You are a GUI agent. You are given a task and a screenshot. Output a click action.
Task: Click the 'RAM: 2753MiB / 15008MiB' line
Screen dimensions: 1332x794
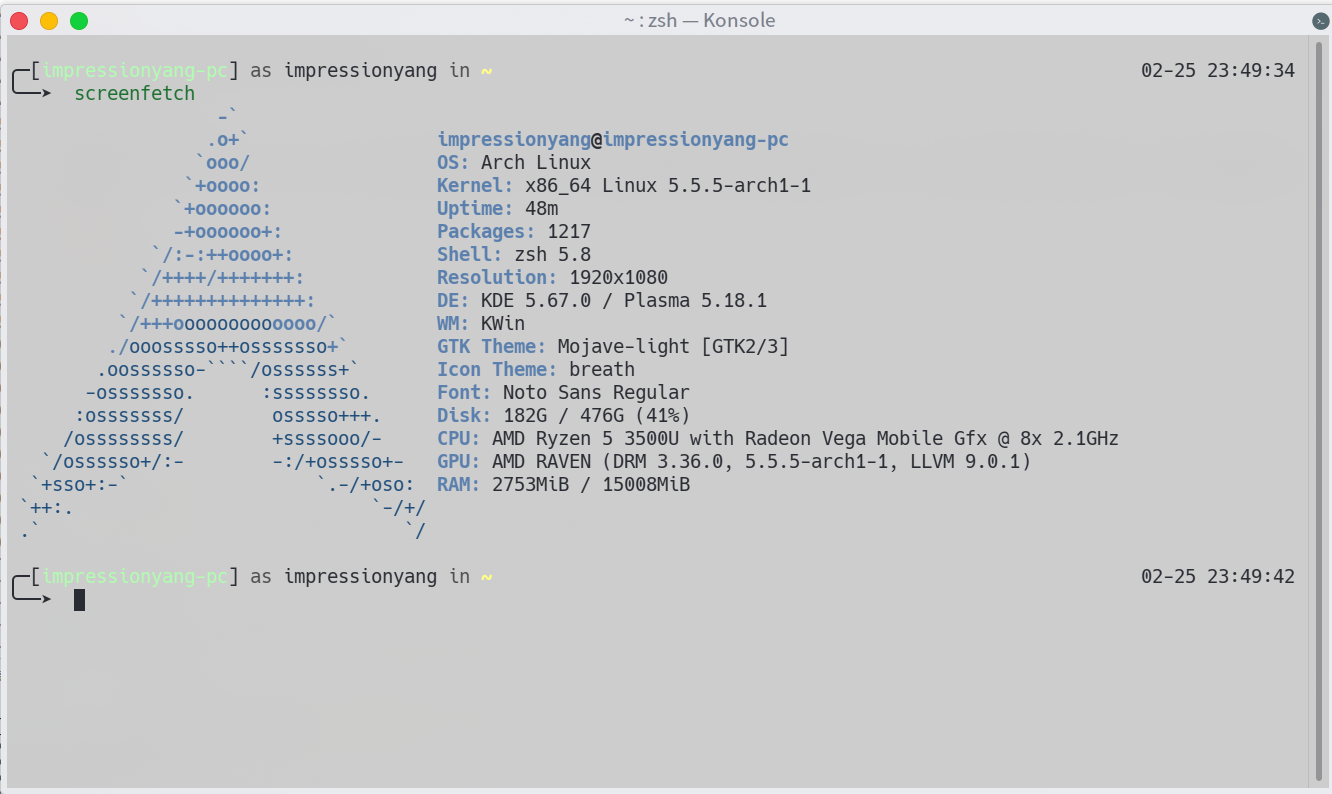pos(563,485)
